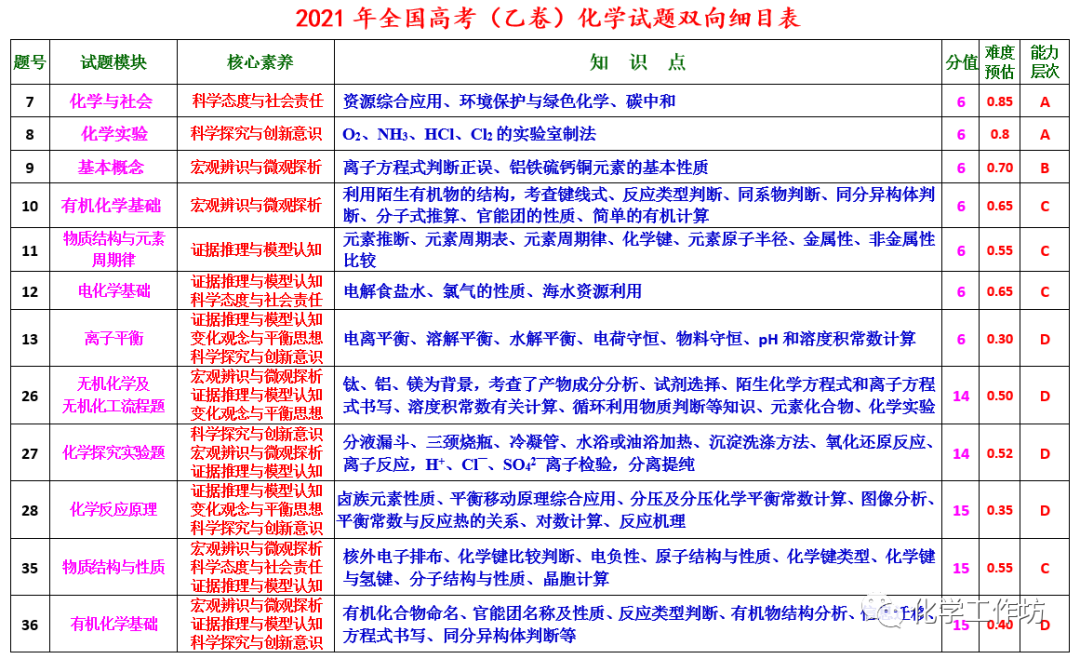
Task: Select difficulty value 0.30
Action: [999, 339]
